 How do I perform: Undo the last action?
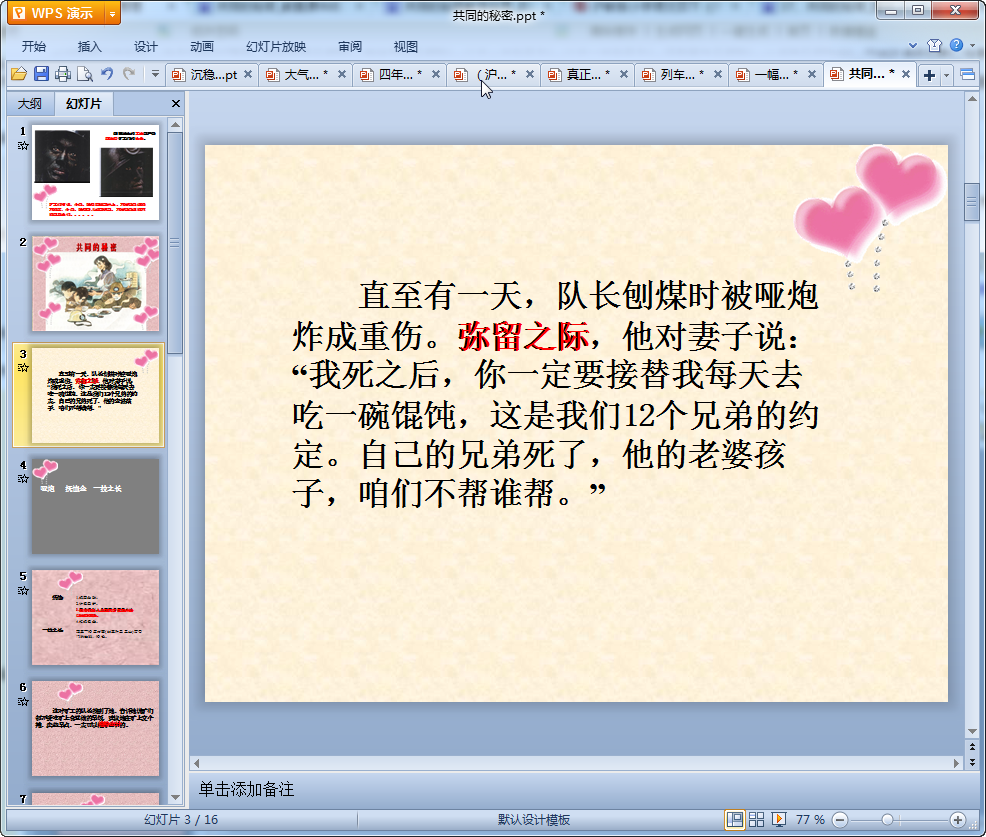tap(107, 74)
